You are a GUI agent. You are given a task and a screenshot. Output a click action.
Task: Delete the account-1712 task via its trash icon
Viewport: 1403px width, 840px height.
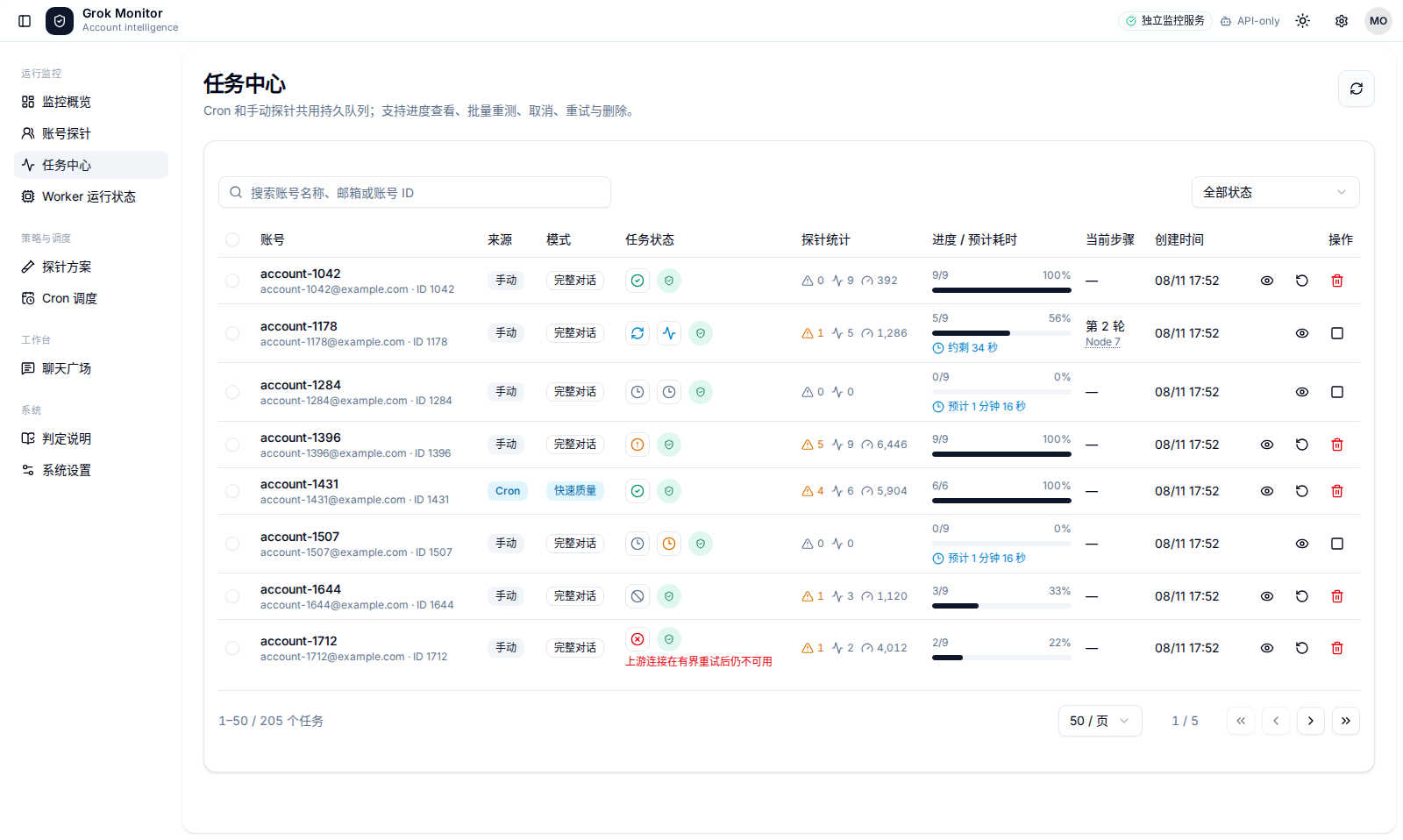pyautogui.click(x=1337, y=648)
